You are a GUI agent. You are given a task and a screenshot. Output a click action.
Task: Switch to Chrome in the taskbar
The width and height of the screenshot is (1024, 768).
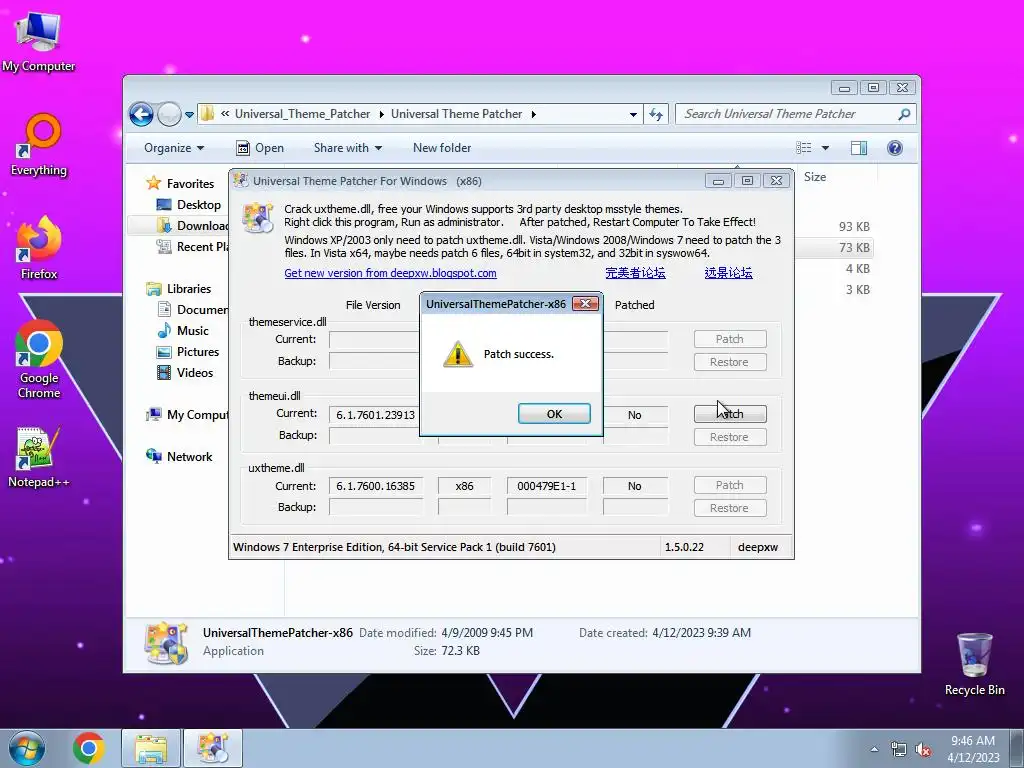coord(89,748)
